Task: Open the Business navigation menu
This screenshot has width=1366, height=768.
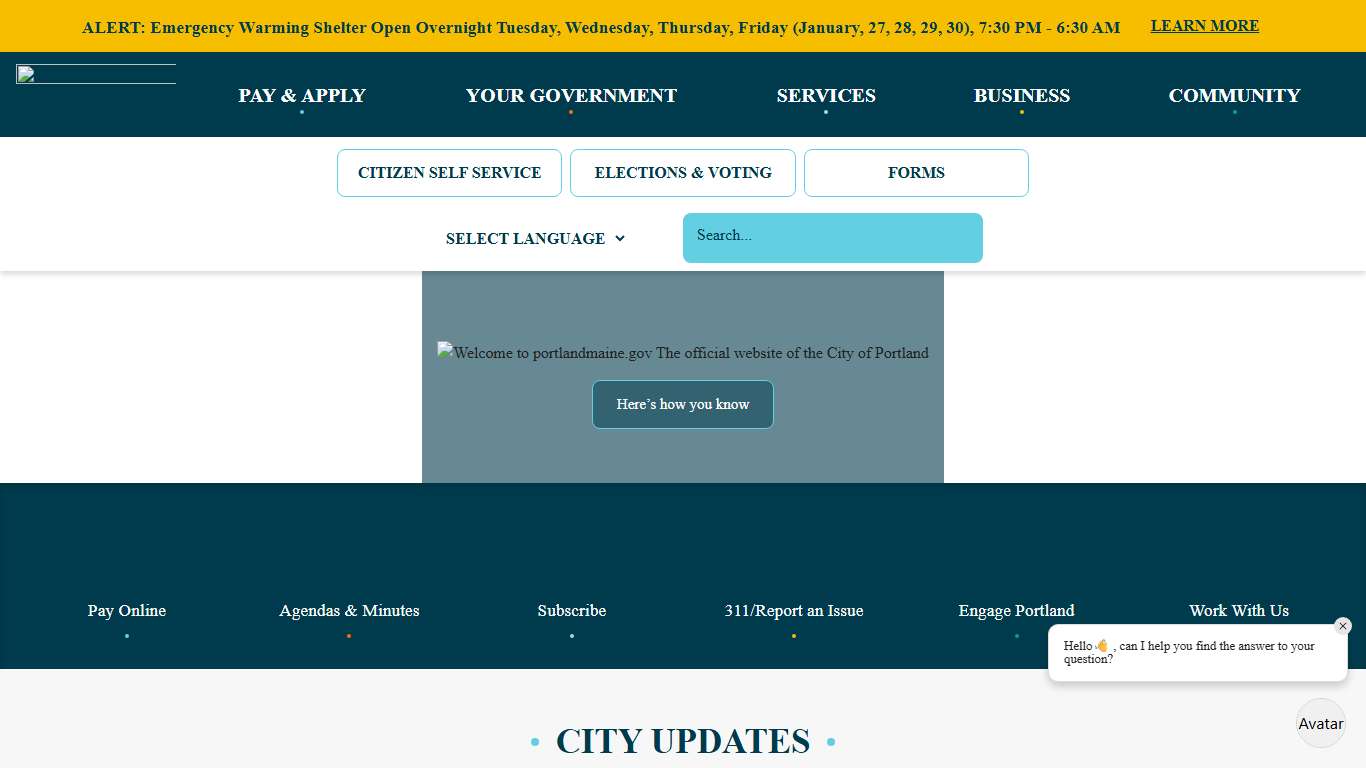Action: [x=1022, y=95]
